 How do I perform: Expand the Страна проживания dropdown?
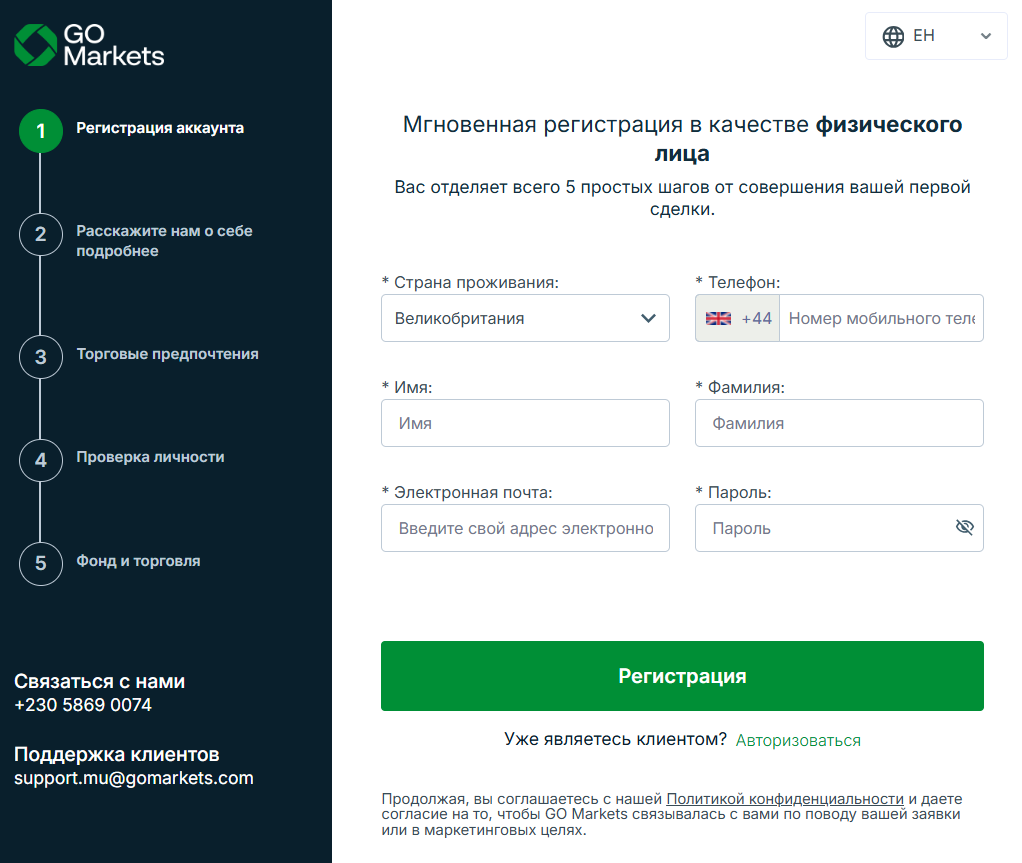525,318
